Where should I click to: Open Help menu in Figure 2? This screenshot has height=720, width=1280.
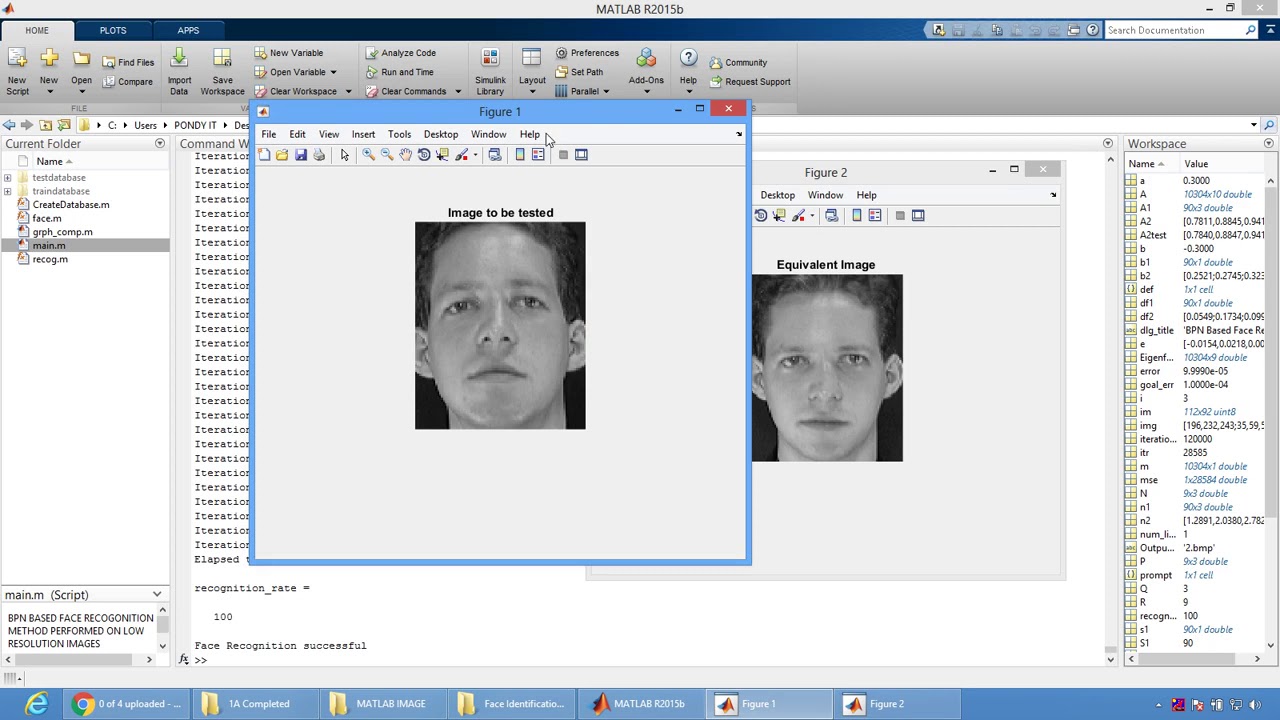pyautogui.click(x=866, y=195)
